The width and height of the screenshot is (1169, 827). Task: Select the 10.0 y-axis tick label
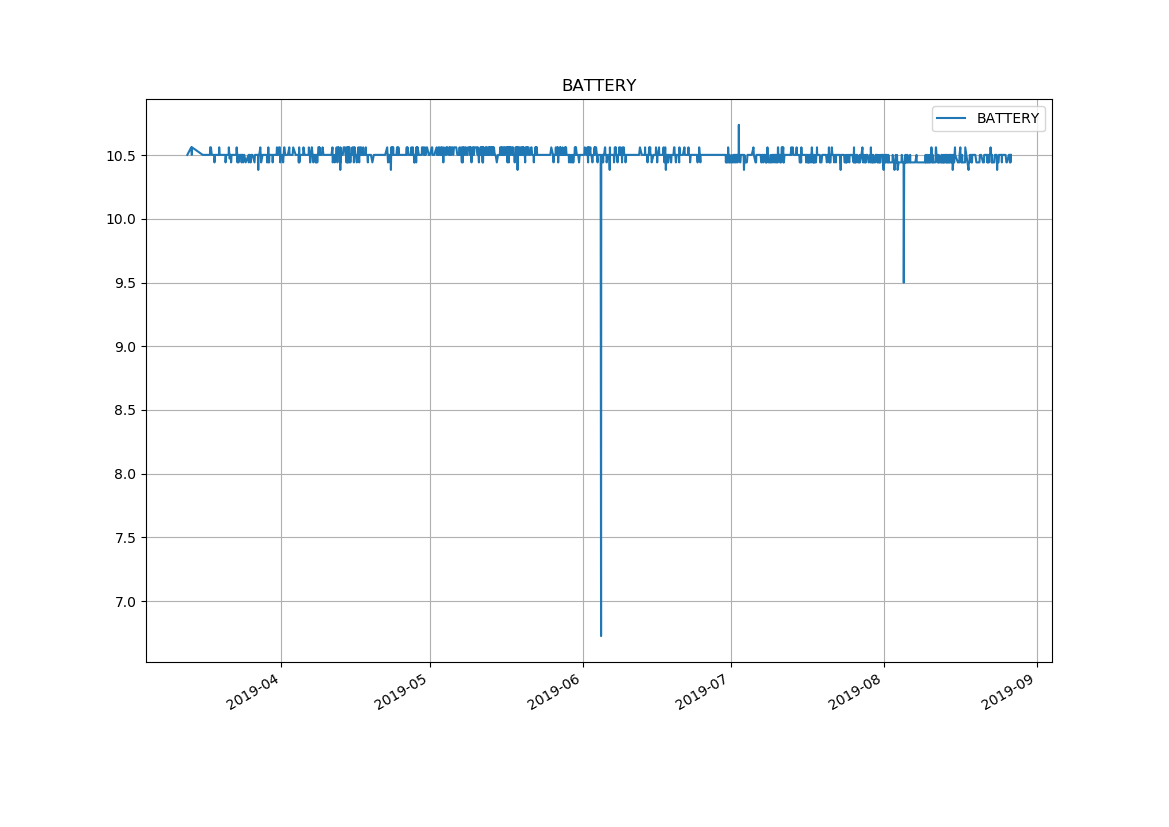[x=120, y=220]
